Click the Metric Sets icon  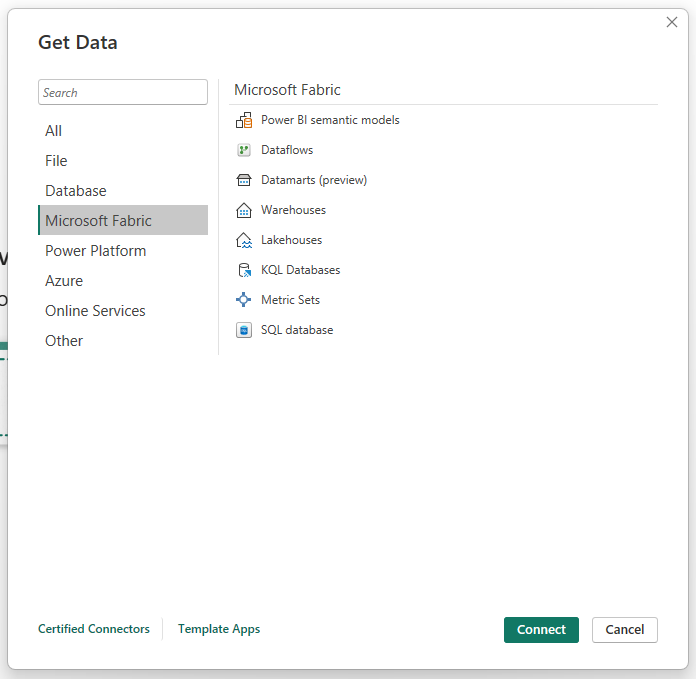[244, 300]
